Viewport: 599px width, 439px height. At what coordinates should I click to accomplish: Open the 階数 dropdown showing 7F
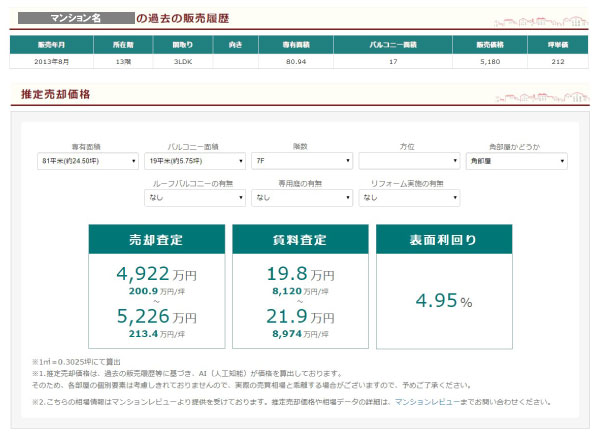(x=302, y=161)
